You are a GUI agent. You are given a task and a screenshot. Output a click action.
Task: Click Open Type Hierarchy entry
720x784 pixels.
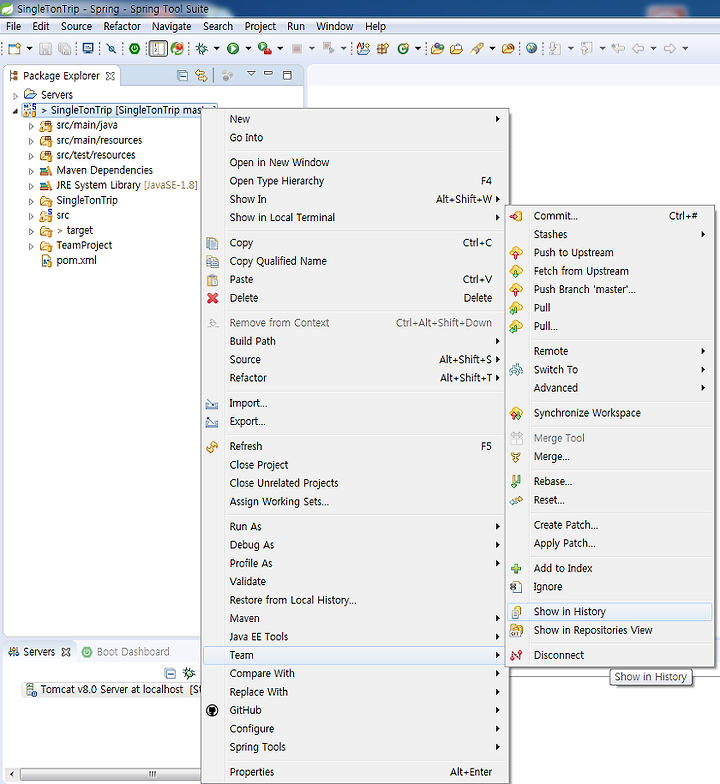(x=353, y=181)
